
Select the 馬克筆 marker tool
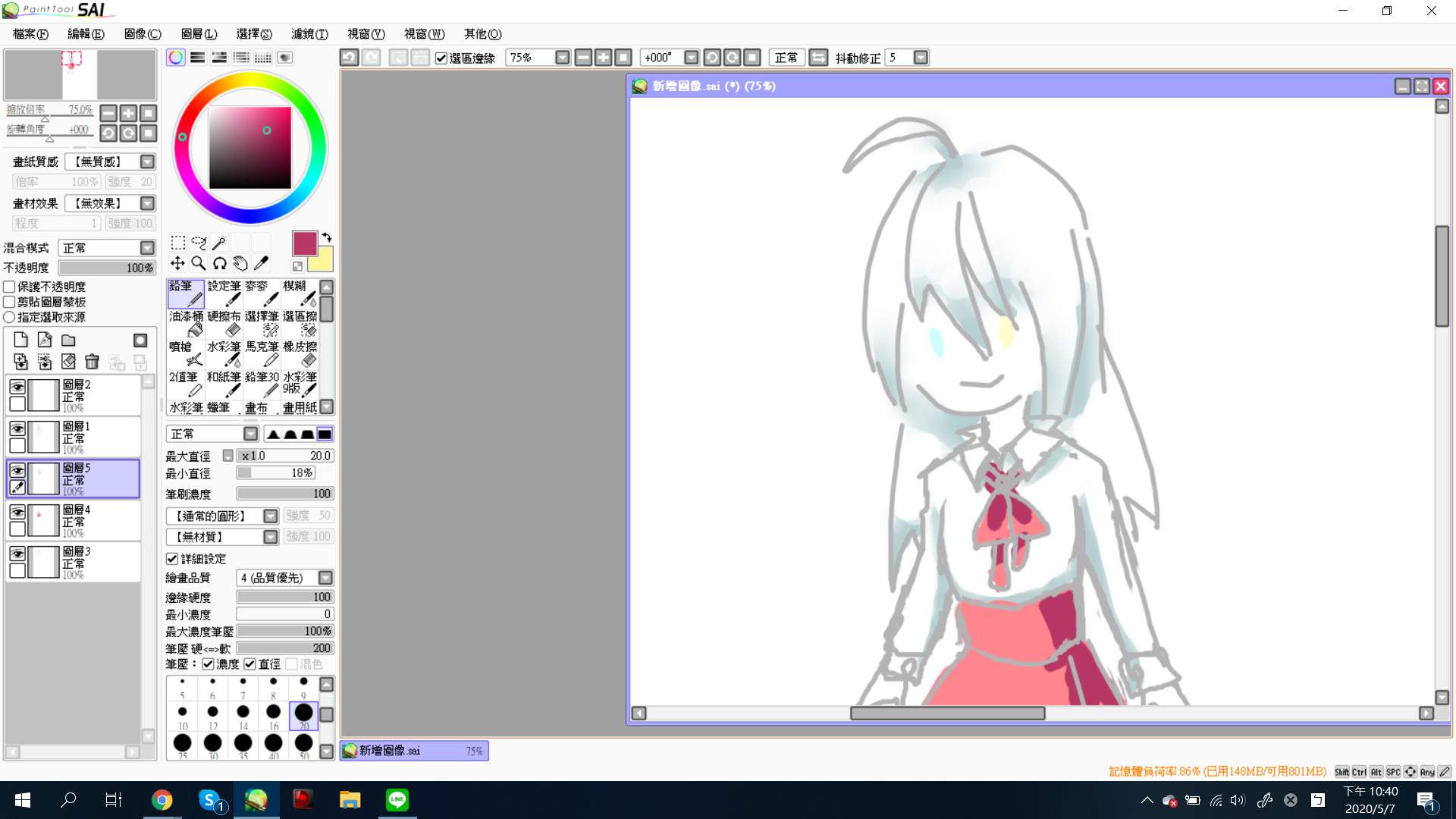[262, 354]
